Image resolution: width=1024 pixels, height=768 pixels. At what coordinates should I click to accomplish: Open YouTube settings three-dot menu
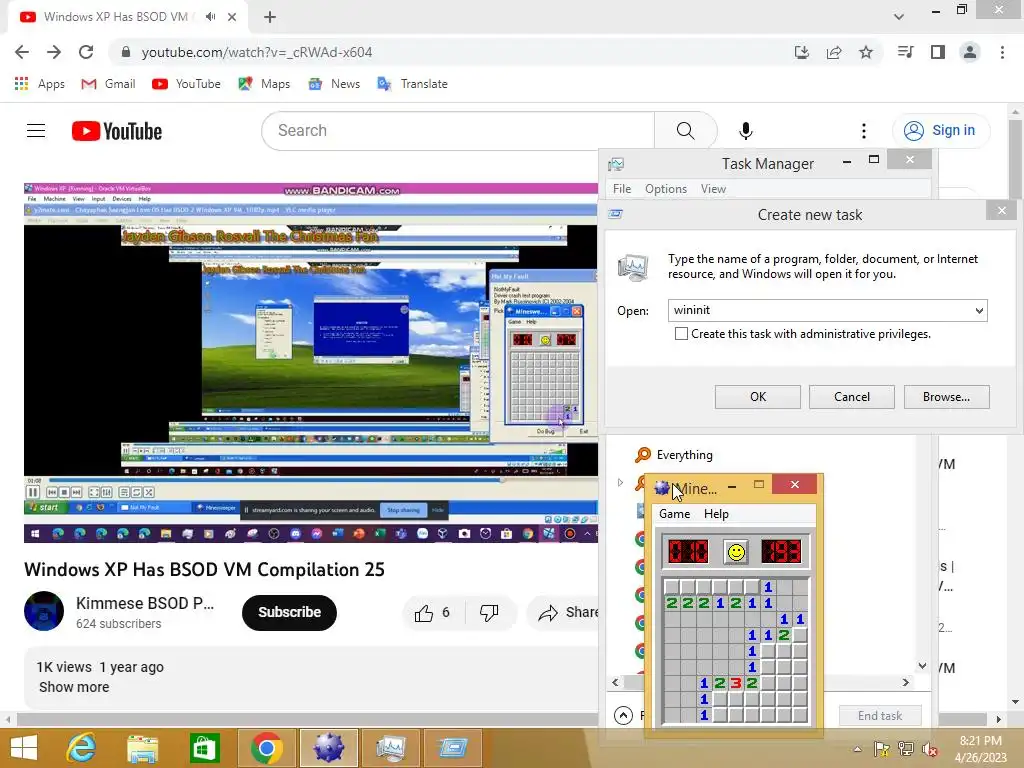click(863, 131)
